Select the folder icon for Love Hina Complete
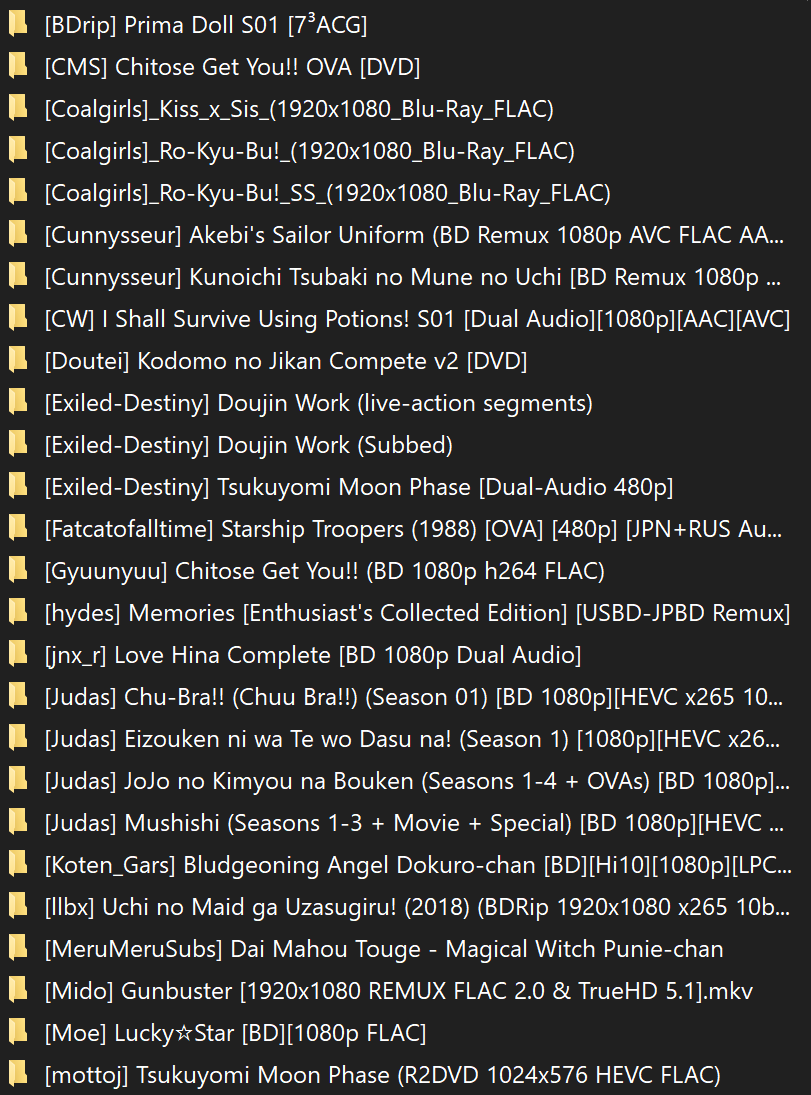 click(17, 654)
